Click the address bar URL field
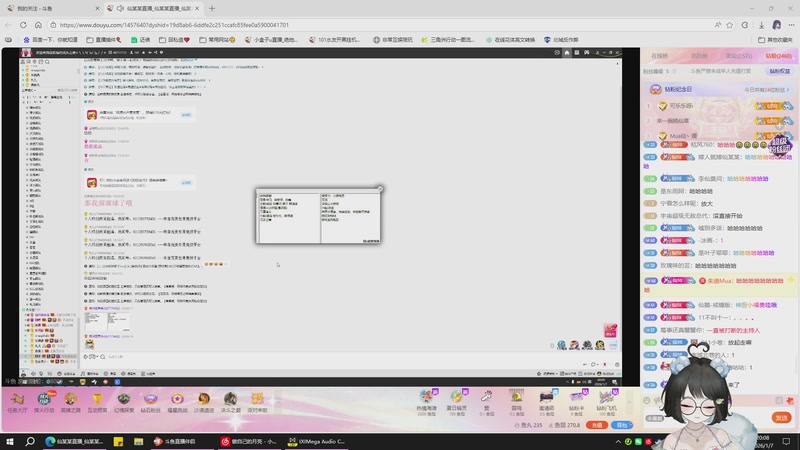Image resolution: width=800 pixels, height=450 pixels. tap(383, 24)
